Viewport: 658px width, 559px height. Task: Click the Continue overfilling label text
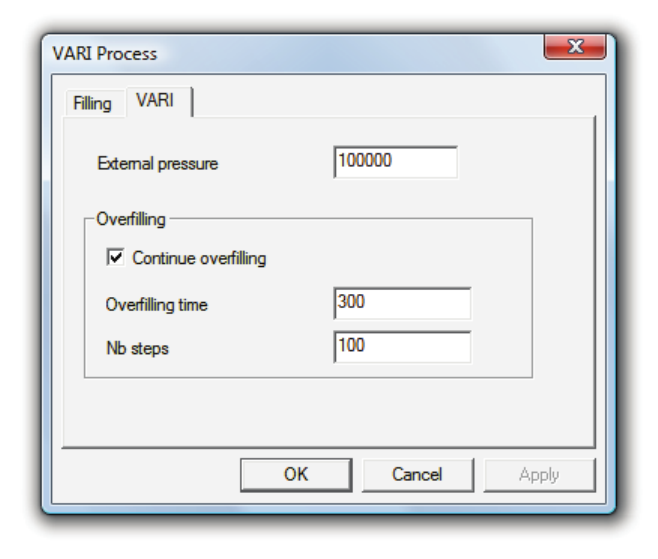pyautogui.click(x=199, y=258)
